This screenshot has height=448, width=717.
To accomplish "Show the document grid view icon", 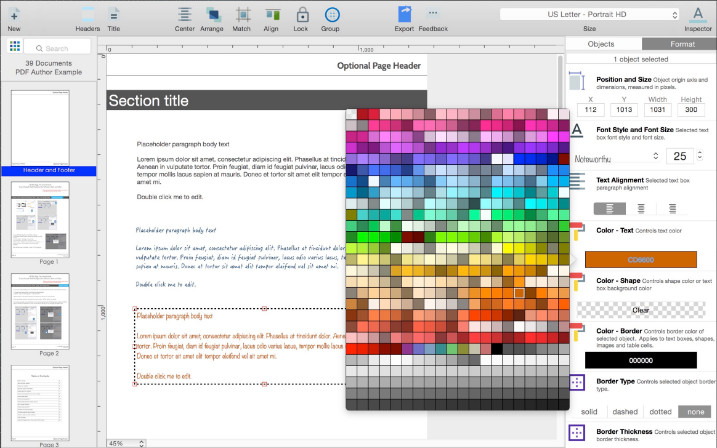I will point(15,46).
